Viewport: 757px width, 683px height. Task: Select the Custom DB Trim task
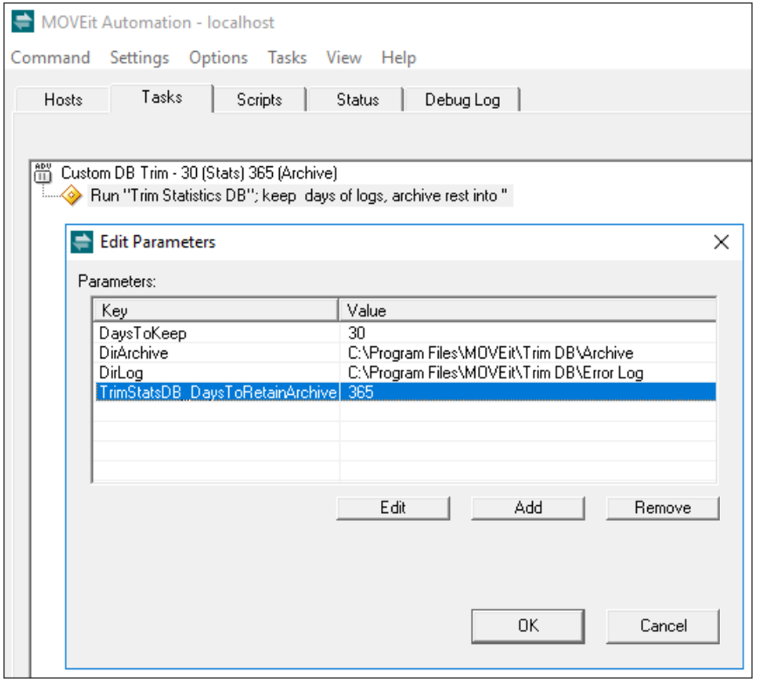point(198,173)
